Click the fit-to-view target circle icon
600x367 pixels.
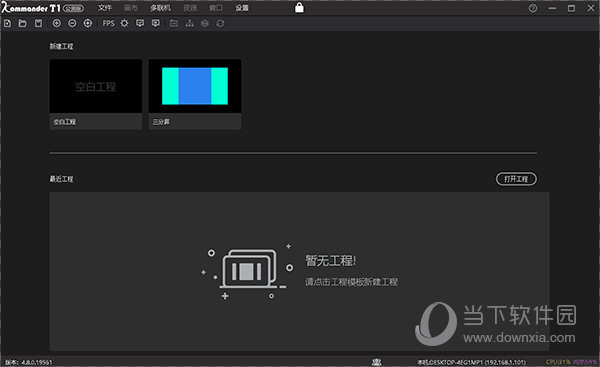point(88,24)
